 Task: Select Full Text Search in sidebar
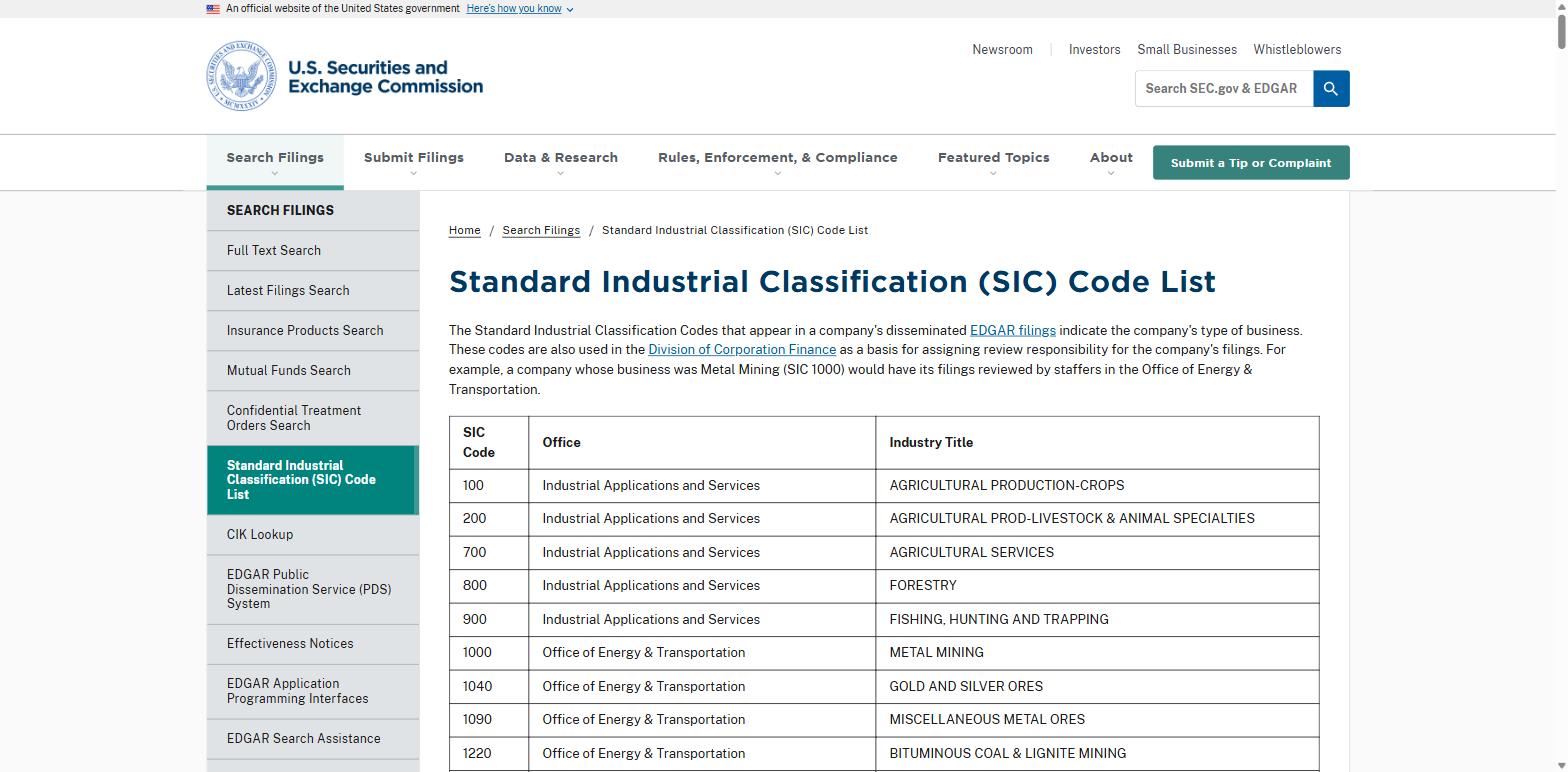(x=313, y=251)
